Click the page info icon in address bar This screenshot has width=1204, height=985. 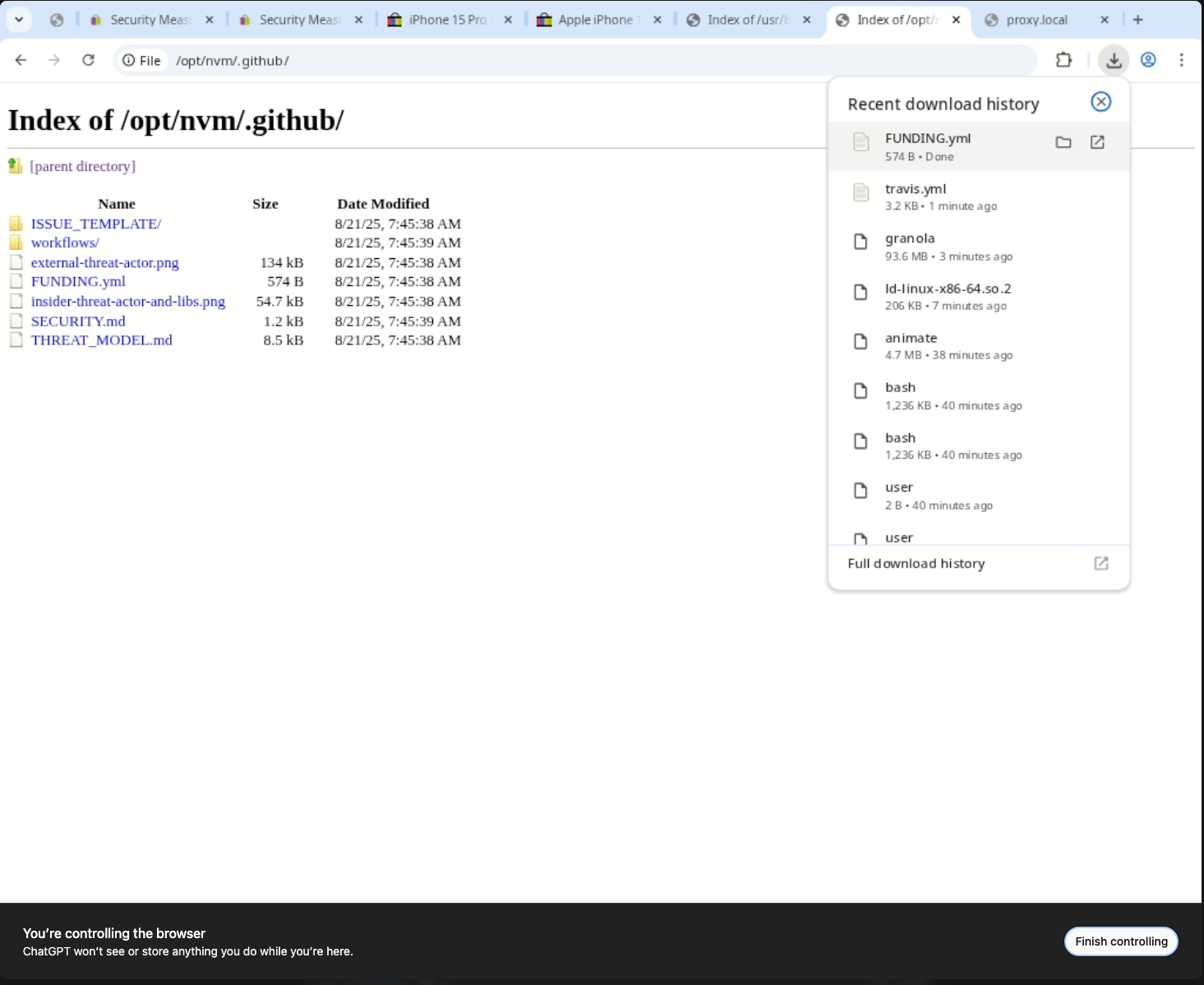tap(129, 60)
